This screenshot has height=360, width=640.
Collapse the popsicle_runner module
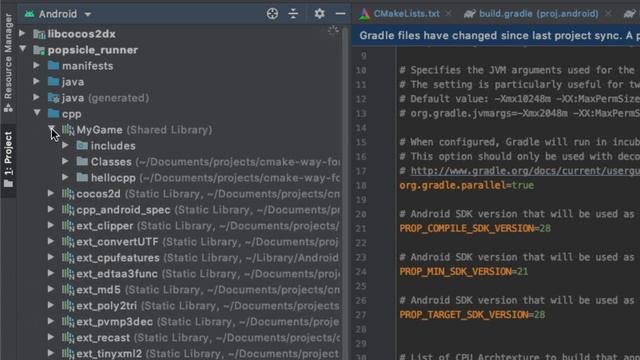22,49
